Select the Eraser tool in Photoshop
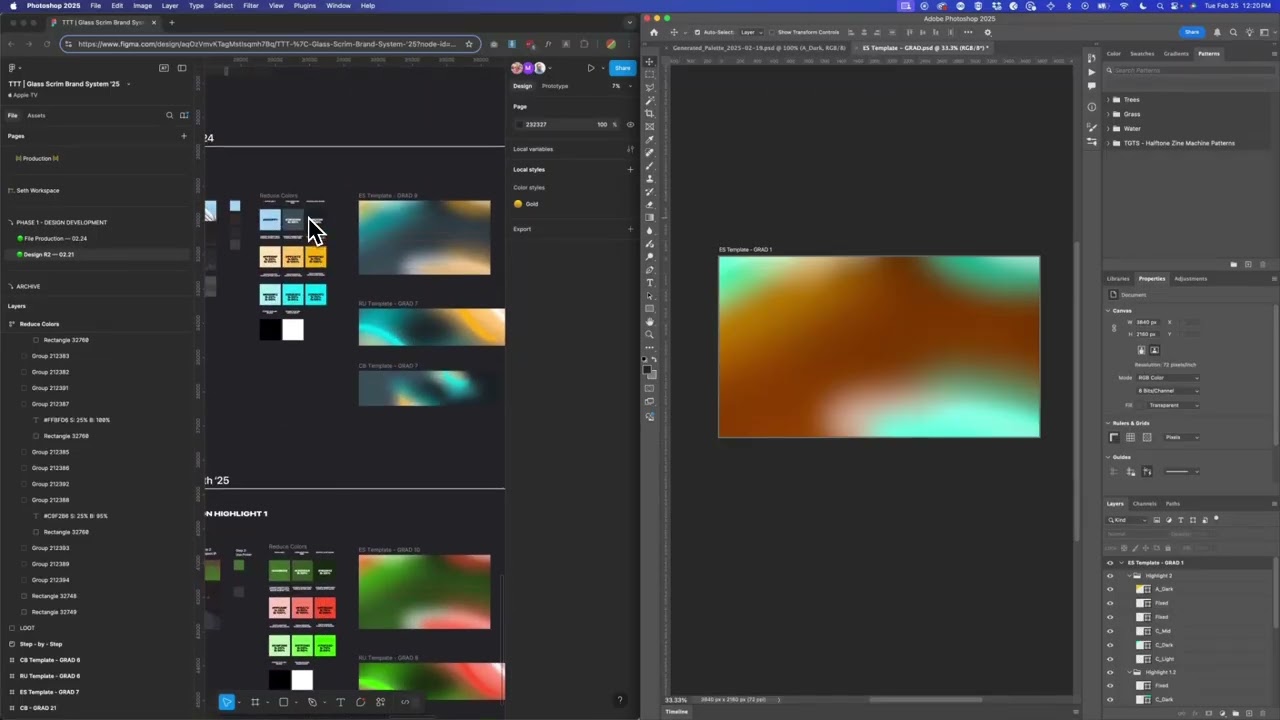The image size is (1280, 720). coord(650,205)
